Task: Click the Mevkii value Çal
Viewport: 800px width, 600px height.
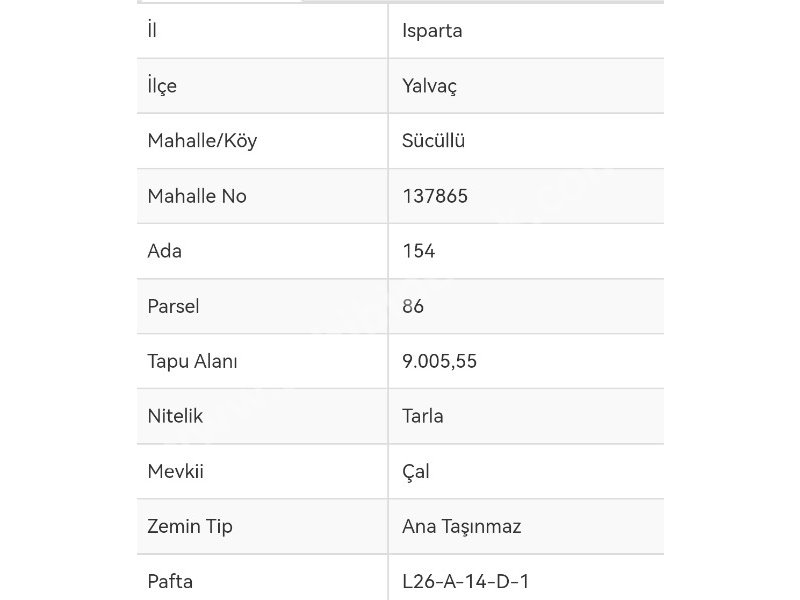Action: (416, 471)
